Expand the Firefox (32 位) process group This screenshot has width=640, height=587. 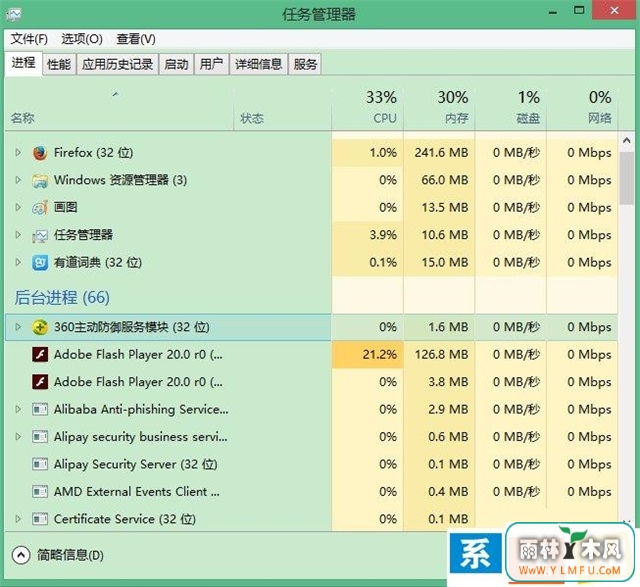(x=18, y=152)
